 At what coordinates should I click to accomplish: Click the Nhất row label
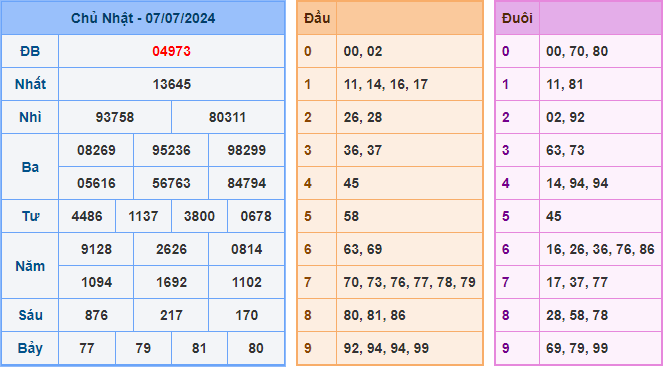coord(30,84)
